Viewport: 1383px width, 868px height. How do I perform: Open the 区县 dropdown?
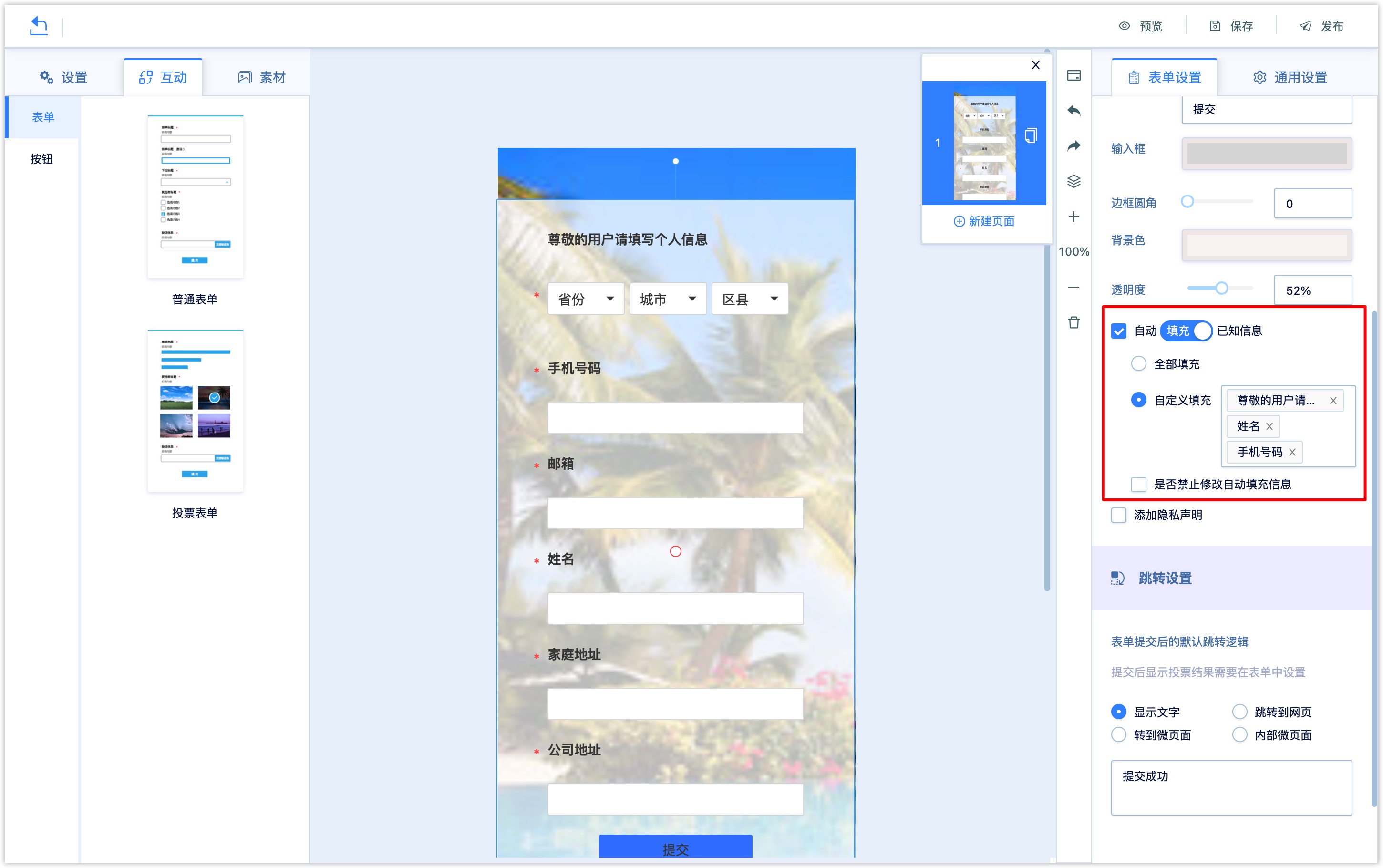tap(750, 299)
